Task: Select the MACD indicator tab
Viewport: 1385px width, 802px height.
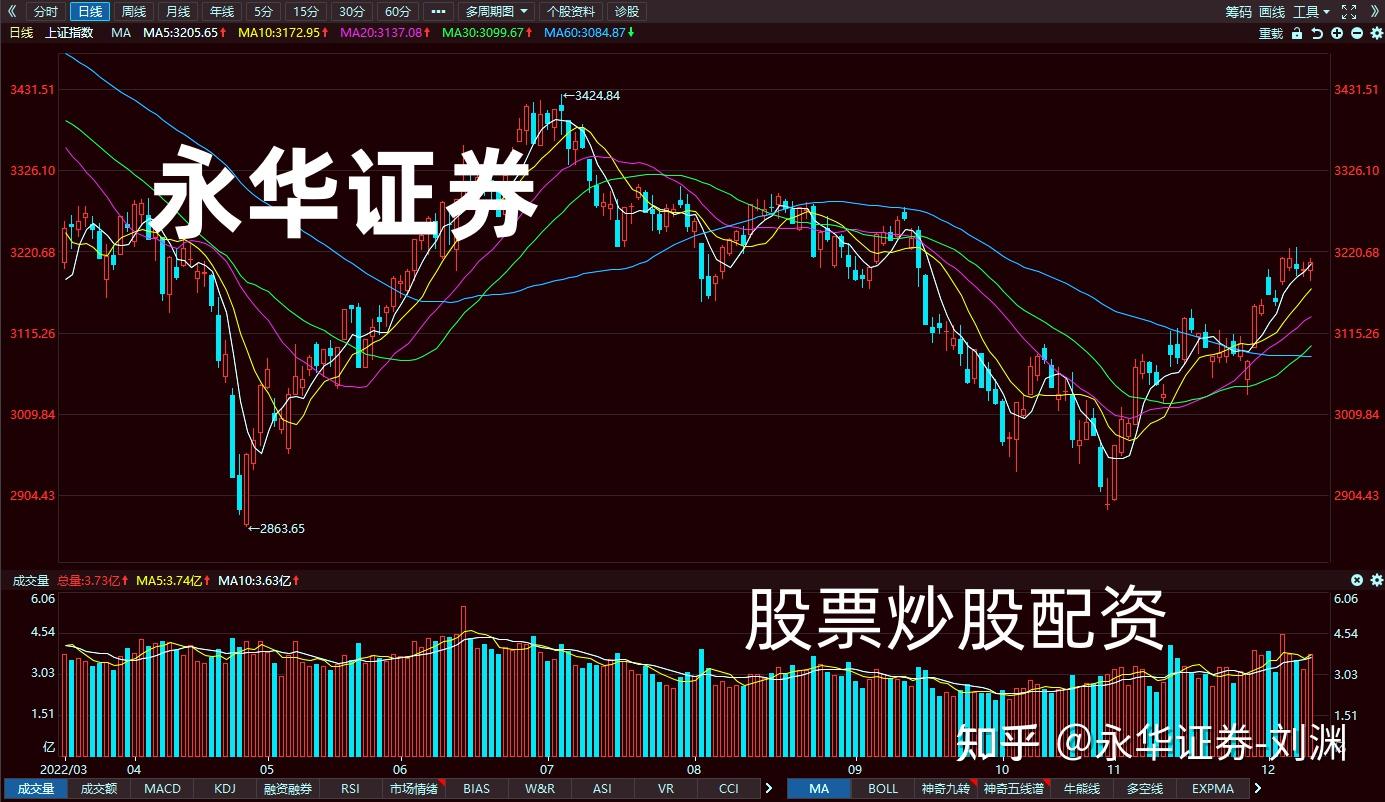Action: pos(162,789)
